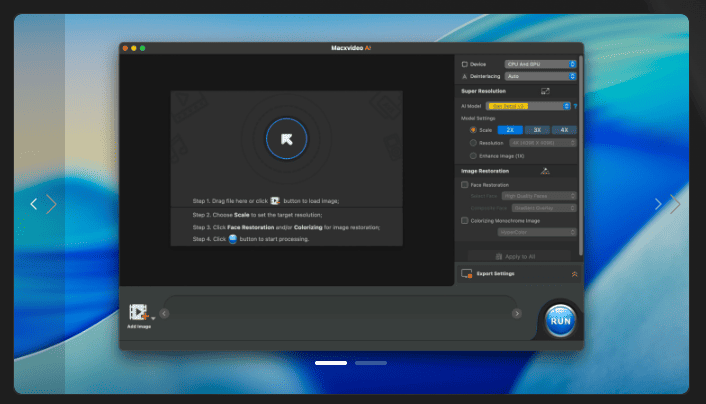Click the Model Settings label
This screenshot has height=404, width=706.
click(x=478, y=118)
